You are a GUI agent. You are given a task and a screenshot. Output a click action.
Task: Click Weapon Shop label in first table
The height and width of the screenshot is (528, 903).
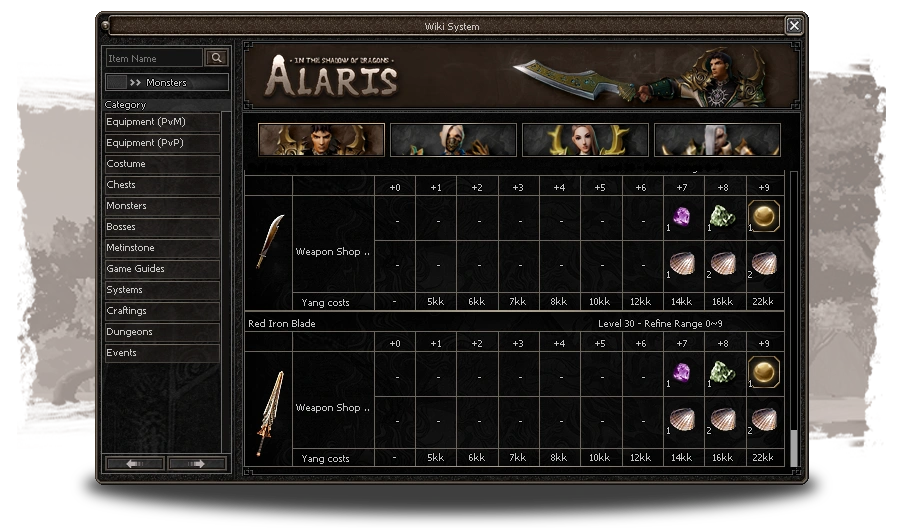(x=333, y=252)
